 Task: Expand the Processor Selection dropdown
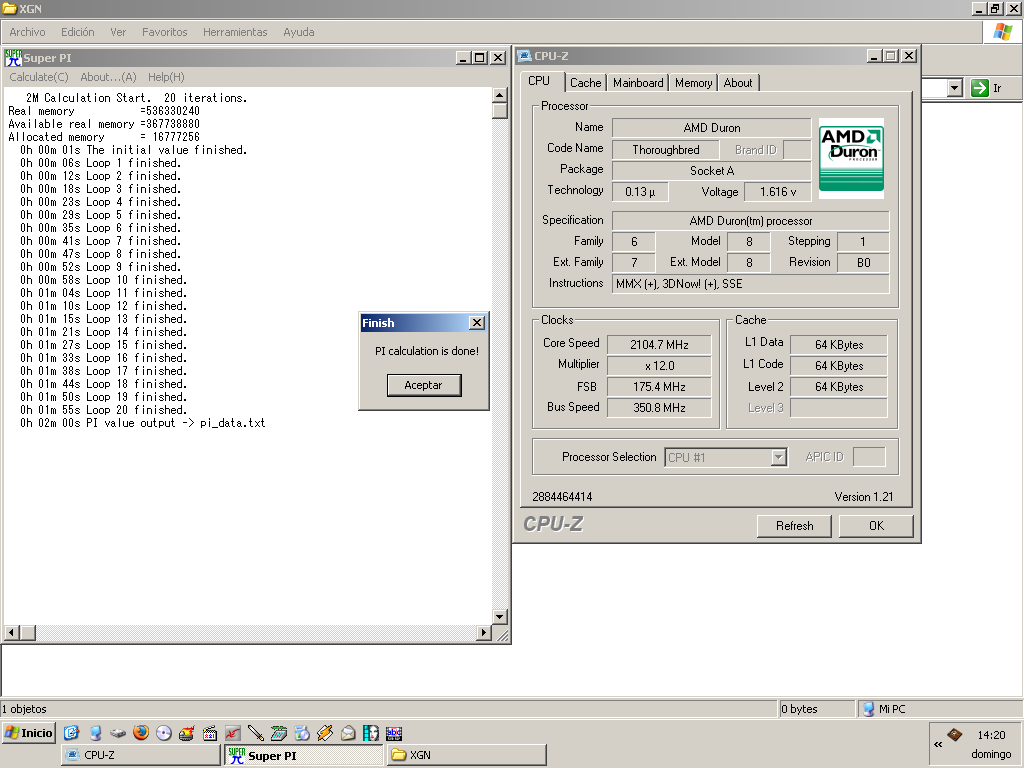(x=778, y=458)
